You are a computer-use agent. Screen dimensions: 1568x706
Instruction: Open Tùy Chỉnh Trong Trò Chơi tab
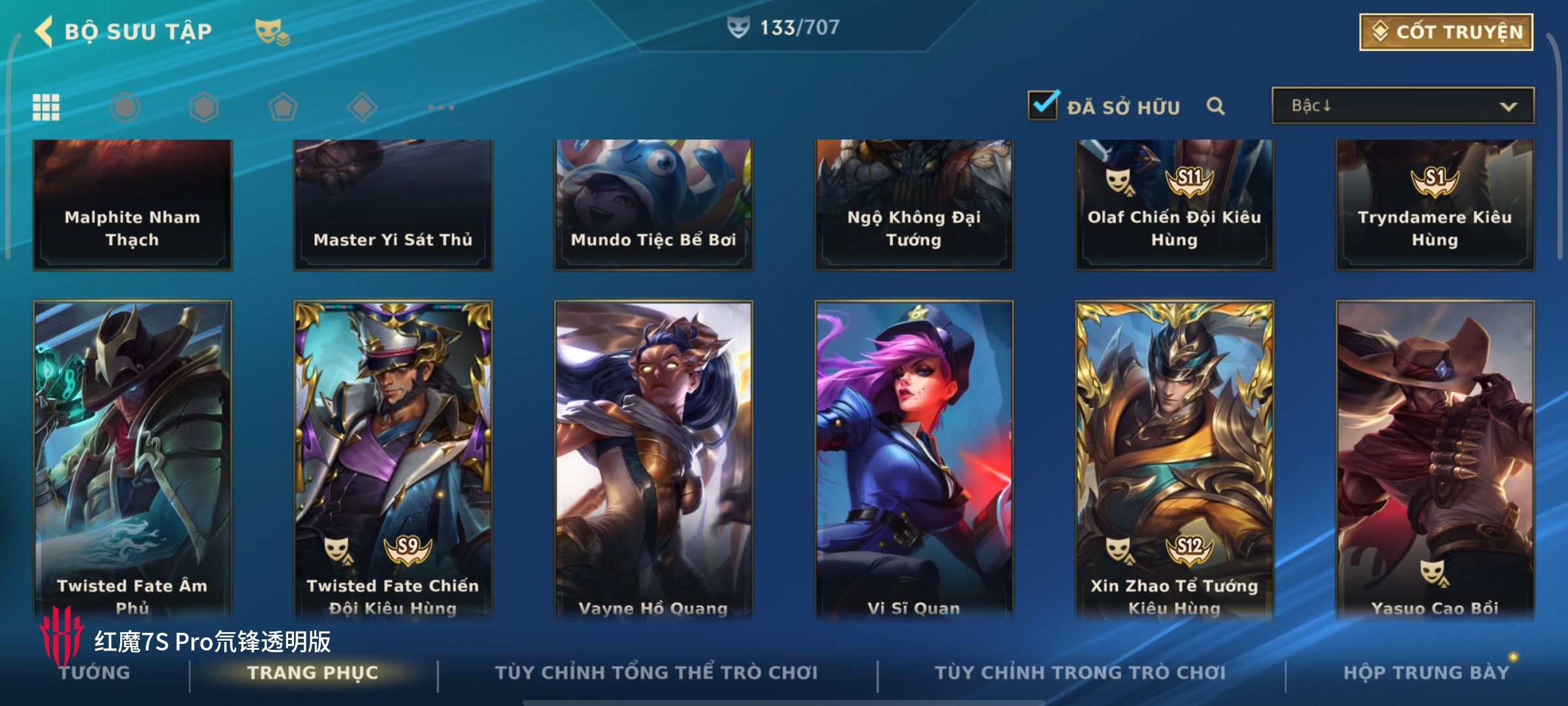point(1080,673)
